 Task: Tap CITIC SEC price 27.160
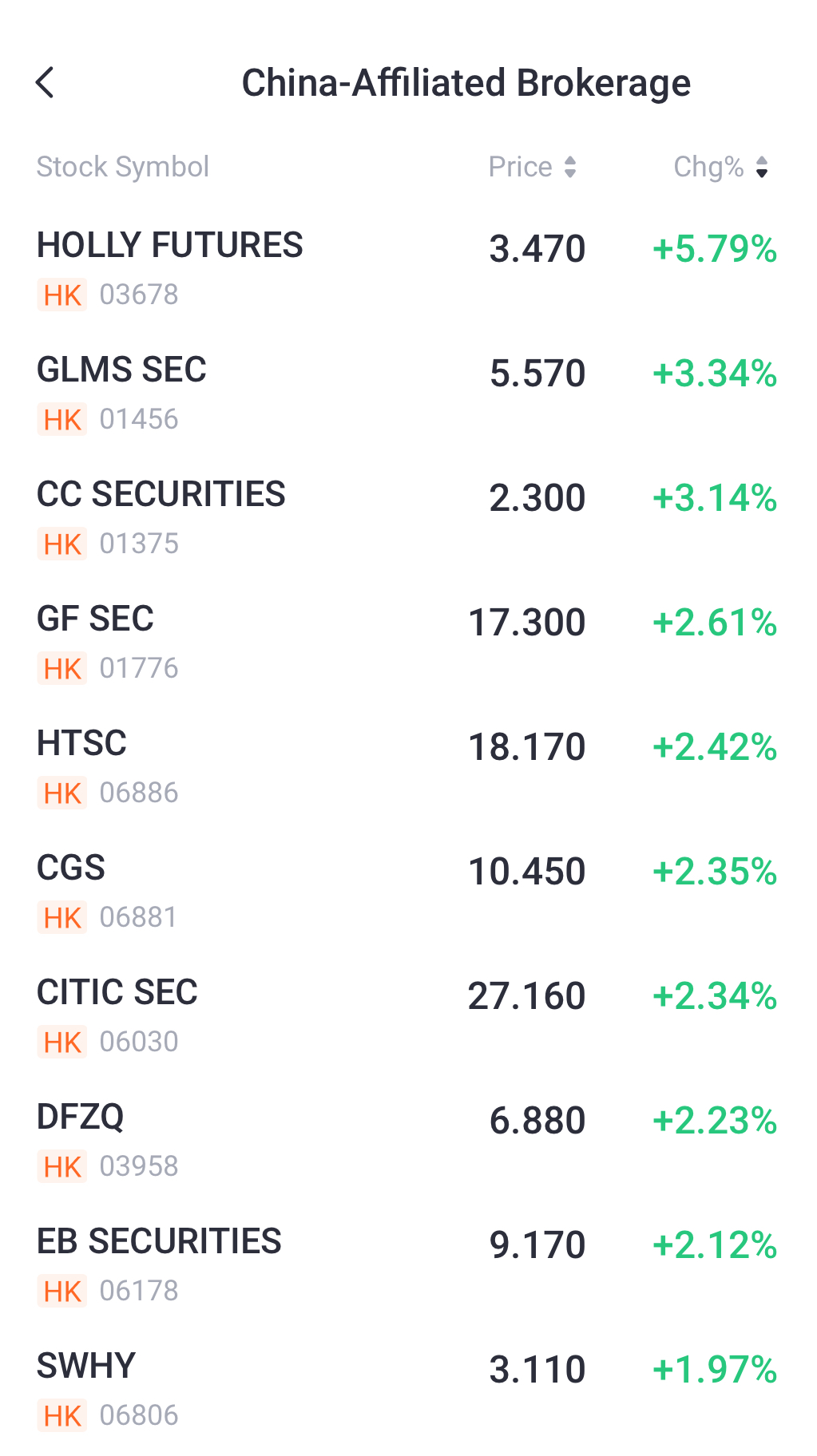tap(526, 996)
